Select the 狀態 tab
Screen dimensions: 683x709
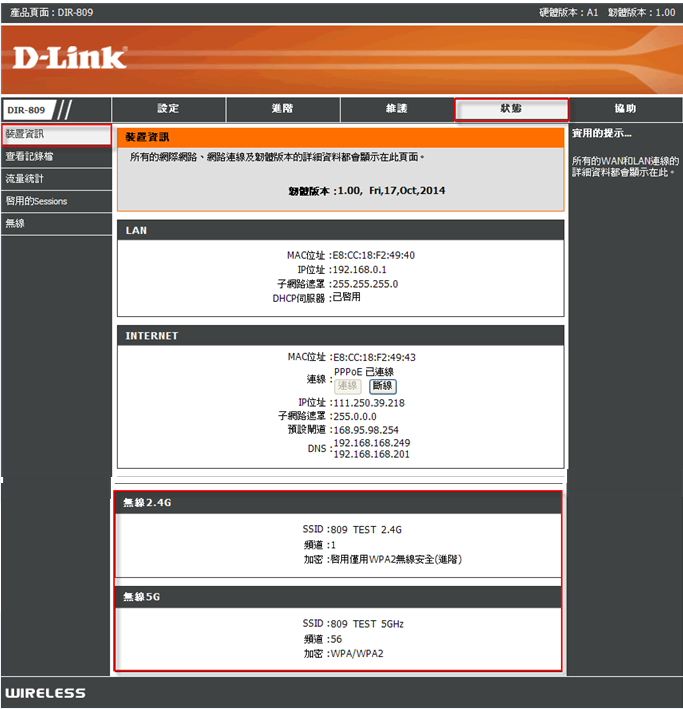point(511,109)
